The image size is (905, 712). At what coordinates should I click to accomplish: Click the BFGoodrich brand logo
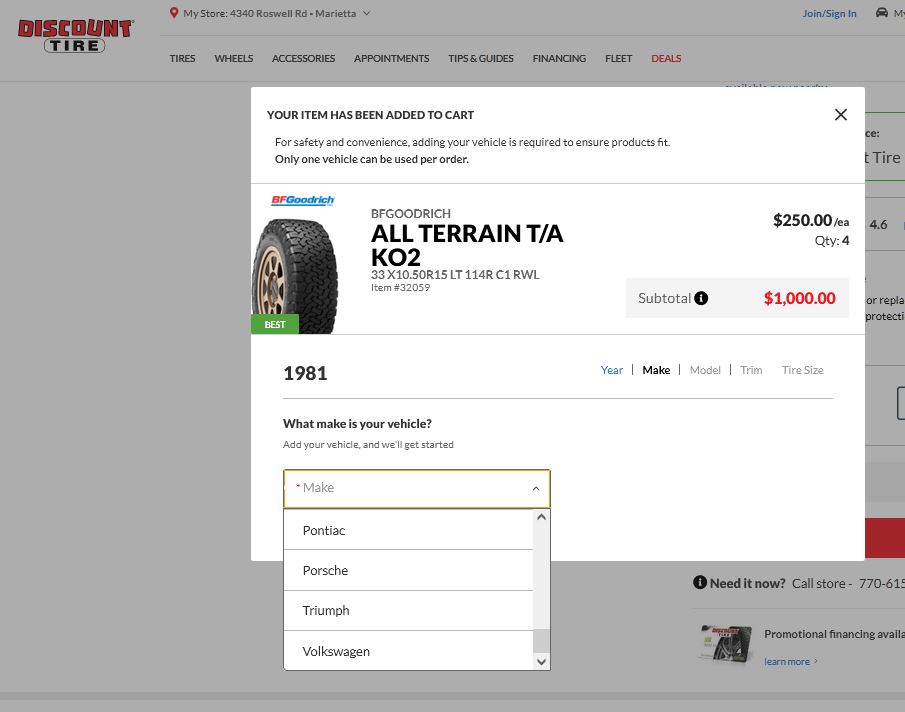point(303,200)
